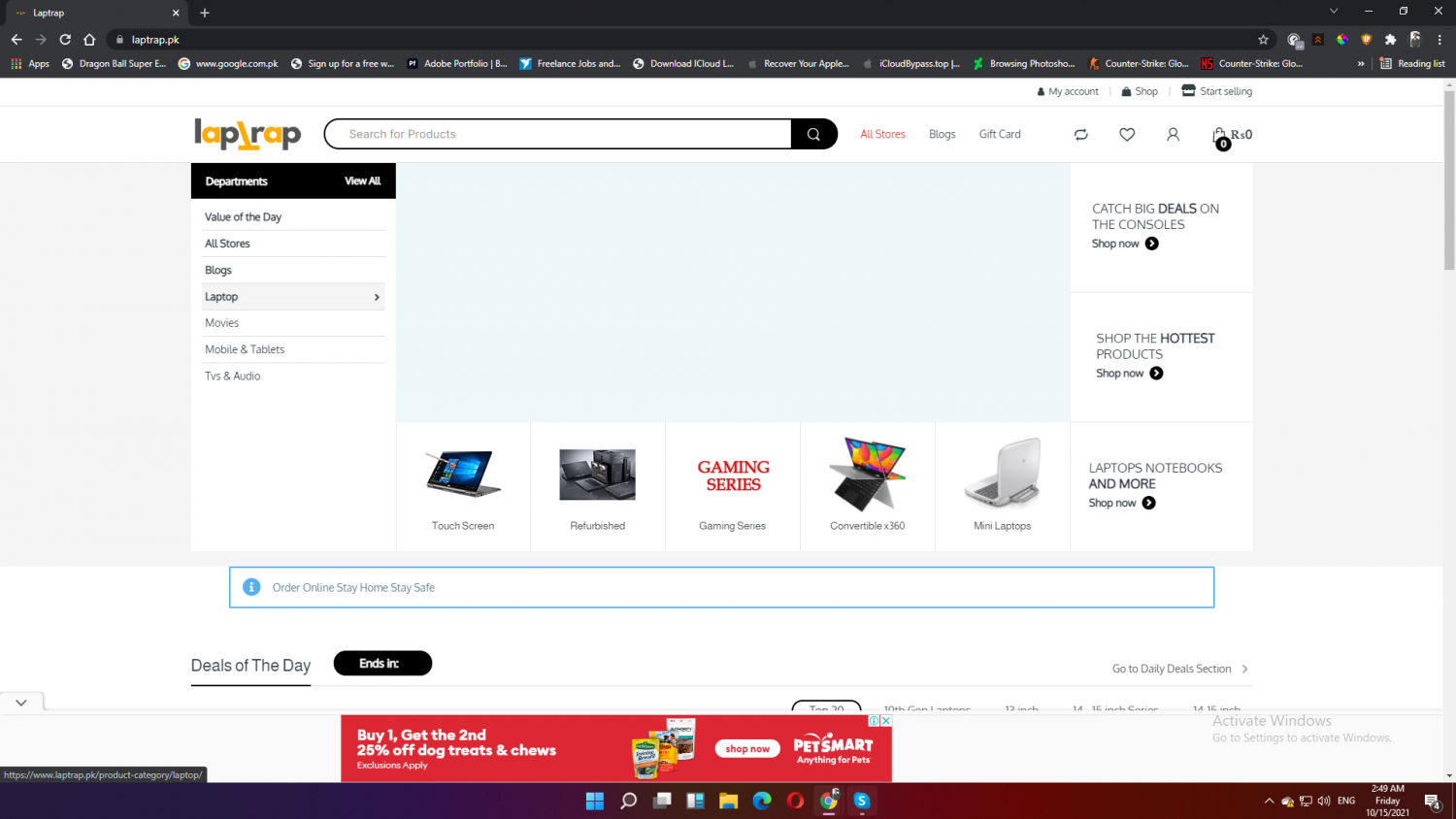
Task: Reload the page in browser
Action: click(65, 40)
